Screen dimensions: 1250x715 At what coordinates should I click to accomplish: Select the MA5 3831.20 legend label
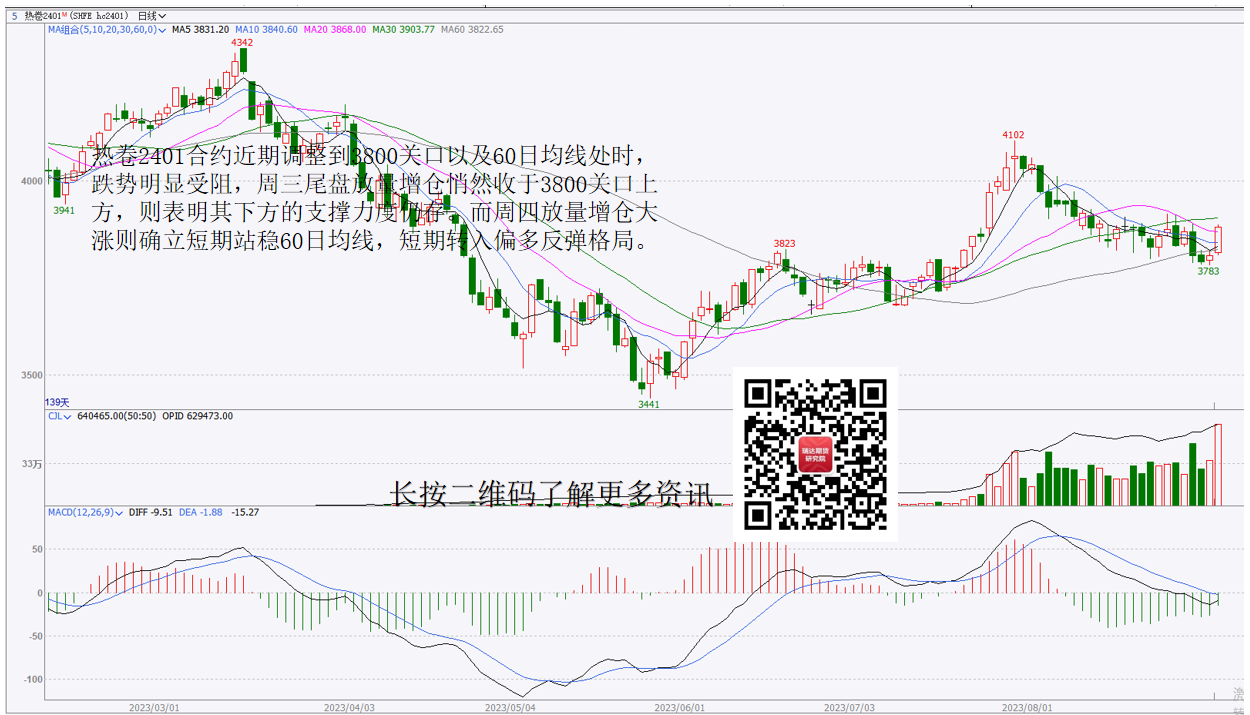click(200, 30)
